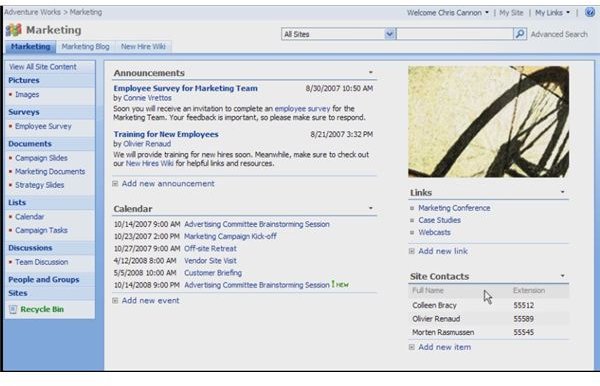Click Add new event
600x386 pixels.
(x=150, y=301)
